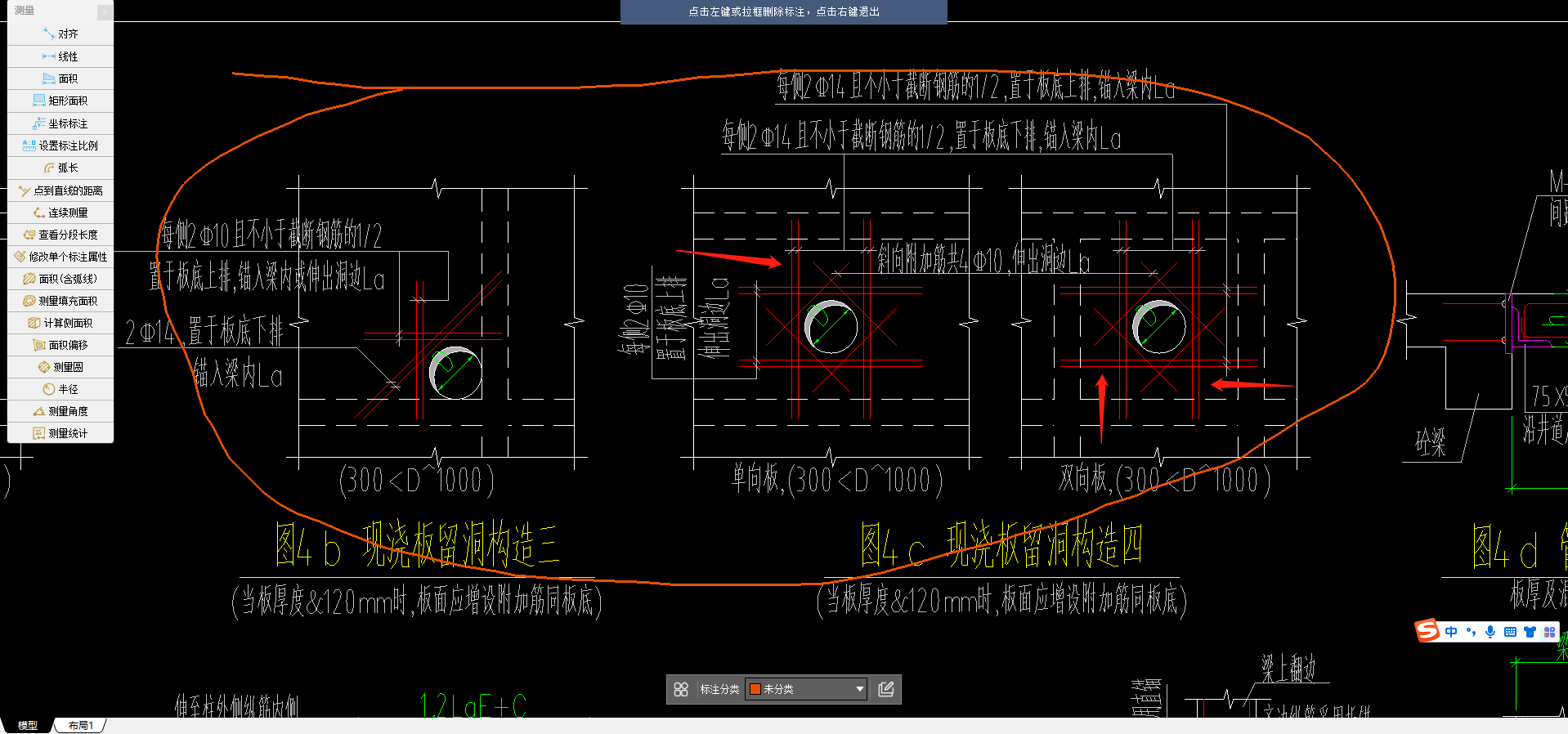Click the edit category pencil icon
The image size is (1568, 734).
point(886,689)
